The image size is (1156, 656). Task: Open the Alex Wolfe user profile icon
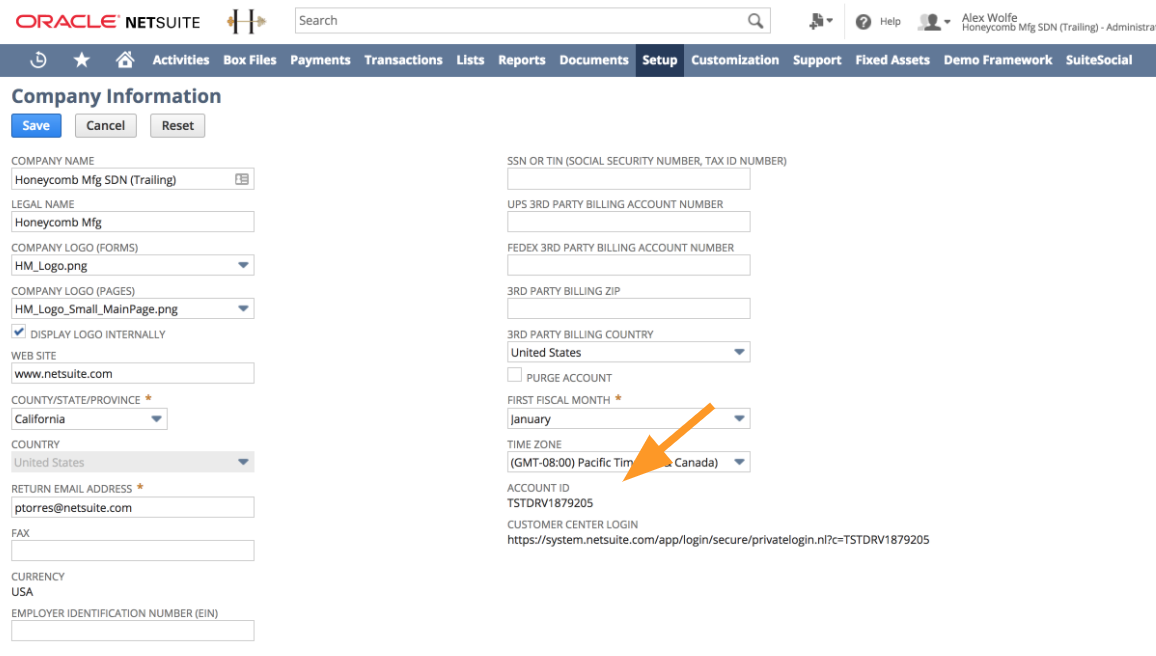[932, 21]
